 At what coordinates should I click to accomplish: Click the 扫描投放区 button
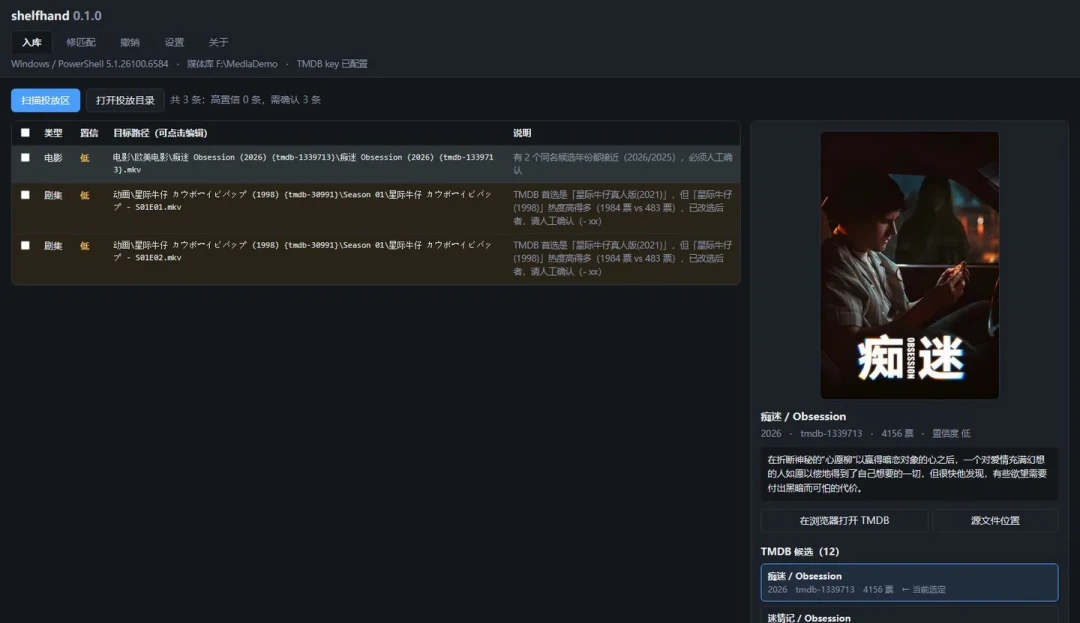coord(45,101)
